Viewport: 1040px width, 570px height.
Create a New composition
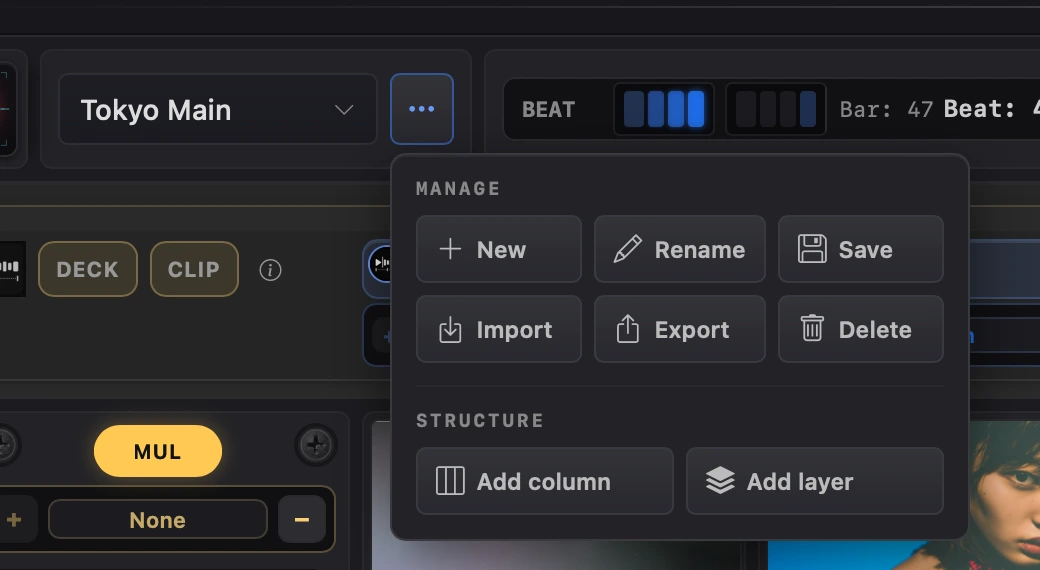pyautogui.click(x=499, y=249)
